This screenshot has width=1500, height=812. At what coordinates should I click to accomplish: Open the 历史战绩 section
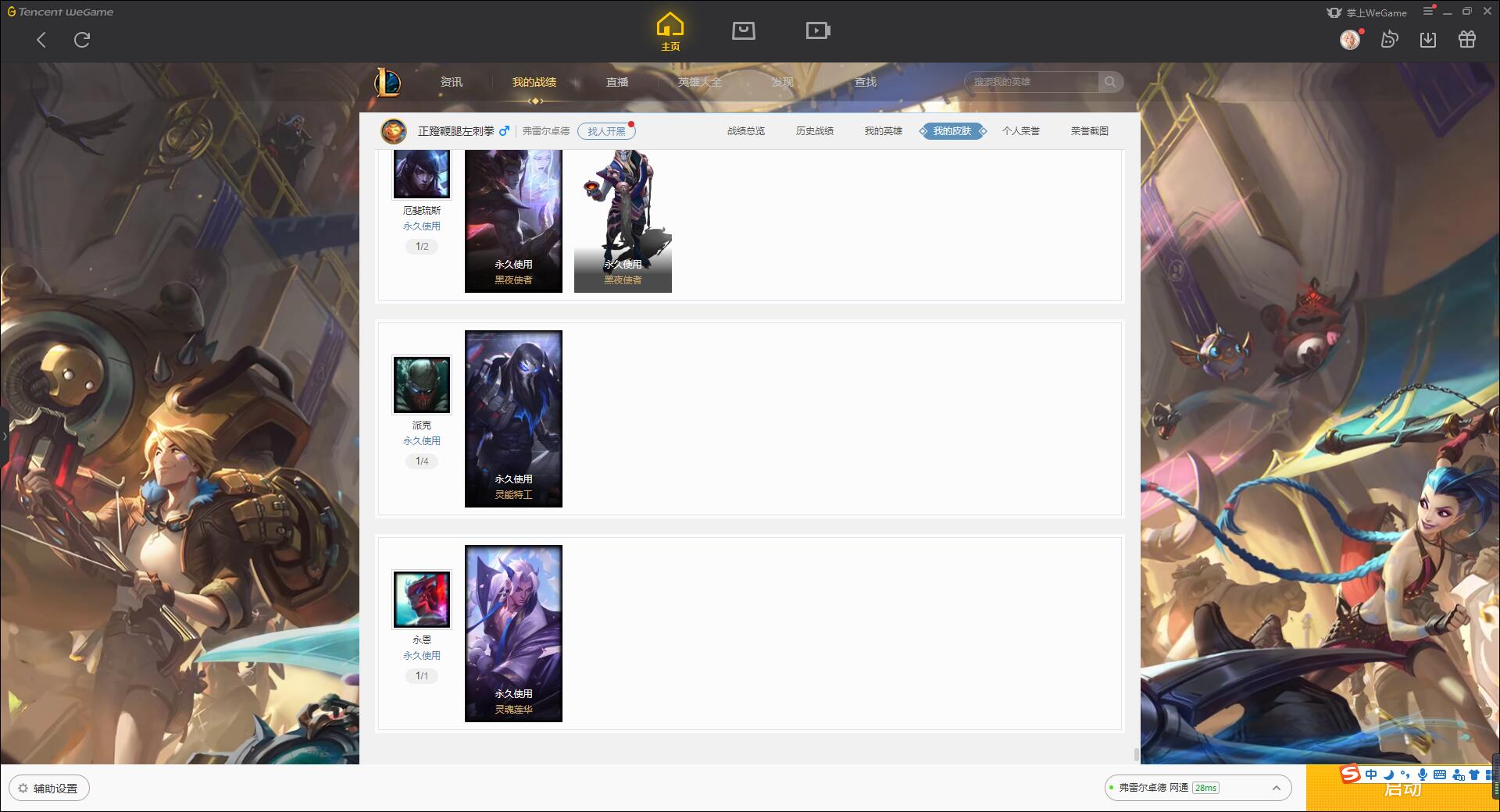click(815, 131)
